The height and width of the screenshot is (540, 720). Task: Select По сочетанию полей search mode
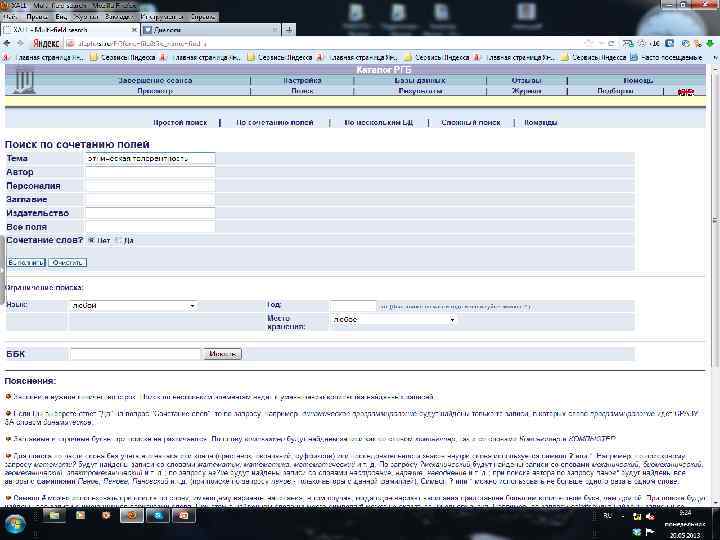pos(275,123)
